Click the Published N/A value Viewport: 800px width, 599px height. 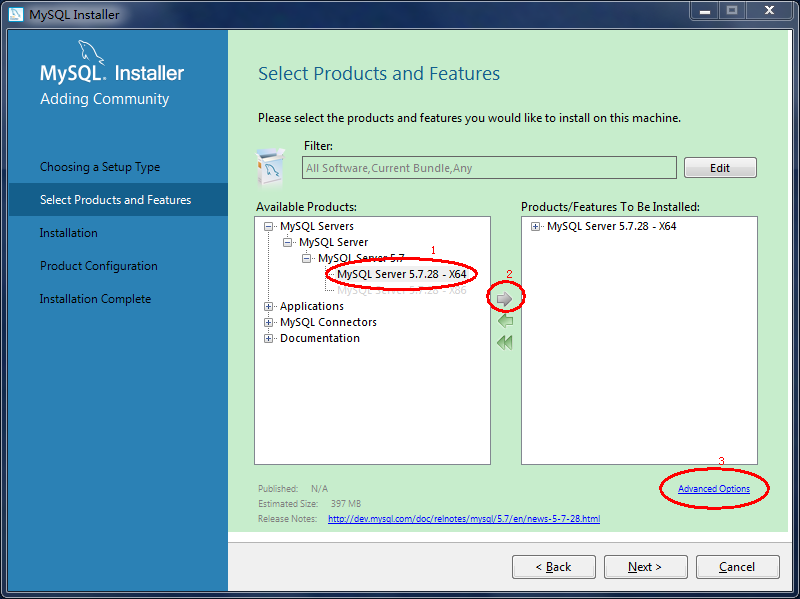coord(319,489)
